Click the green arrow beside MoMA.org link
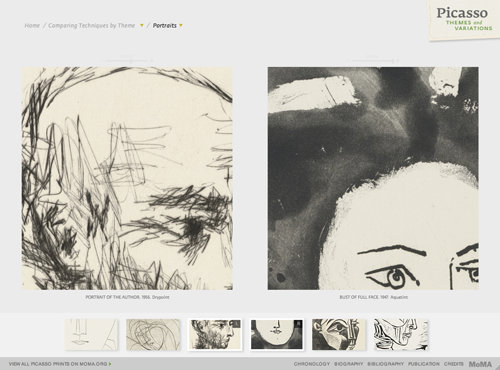 point(110,364)
